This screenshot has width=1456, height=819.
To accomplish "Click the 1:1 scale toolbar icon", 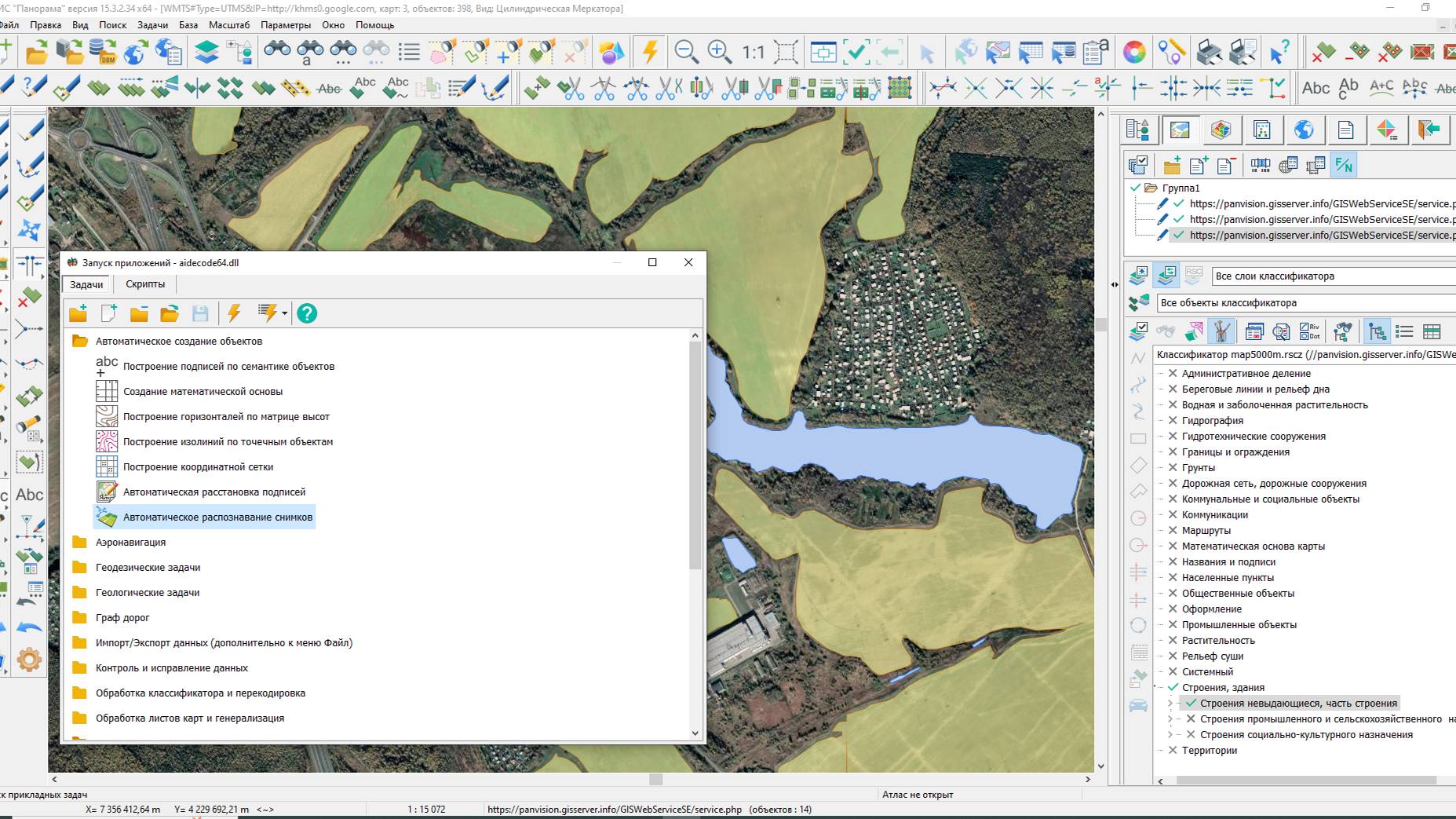I will pos(753,53).
